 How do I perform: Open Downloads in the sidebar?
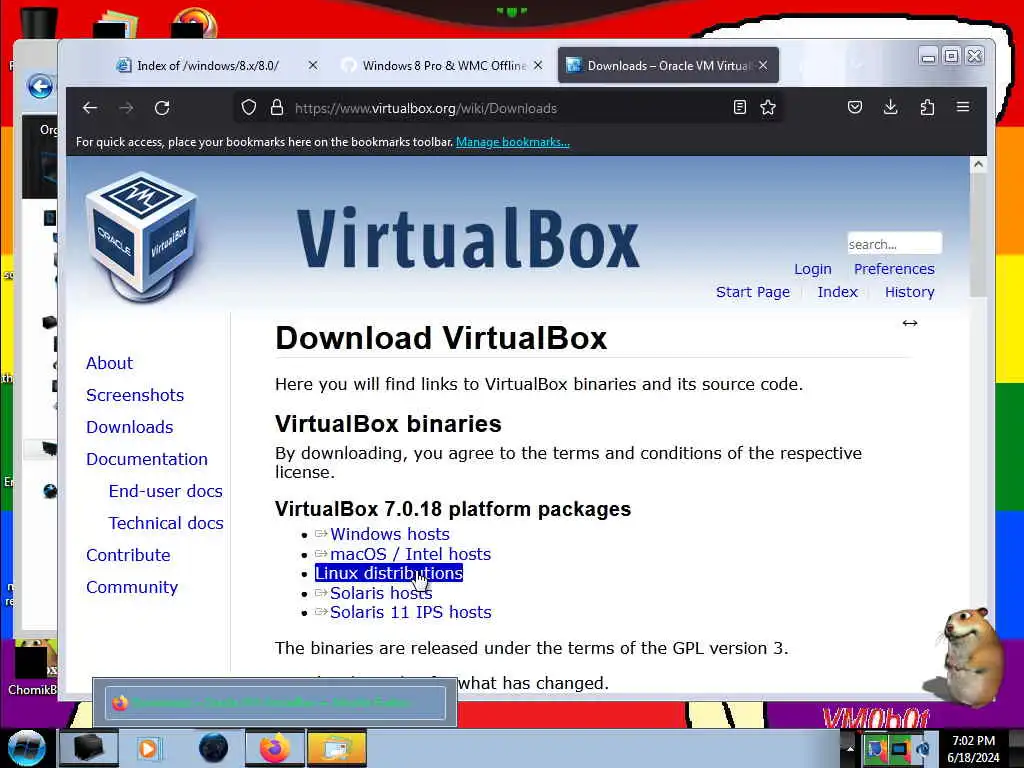pos(130,427)
